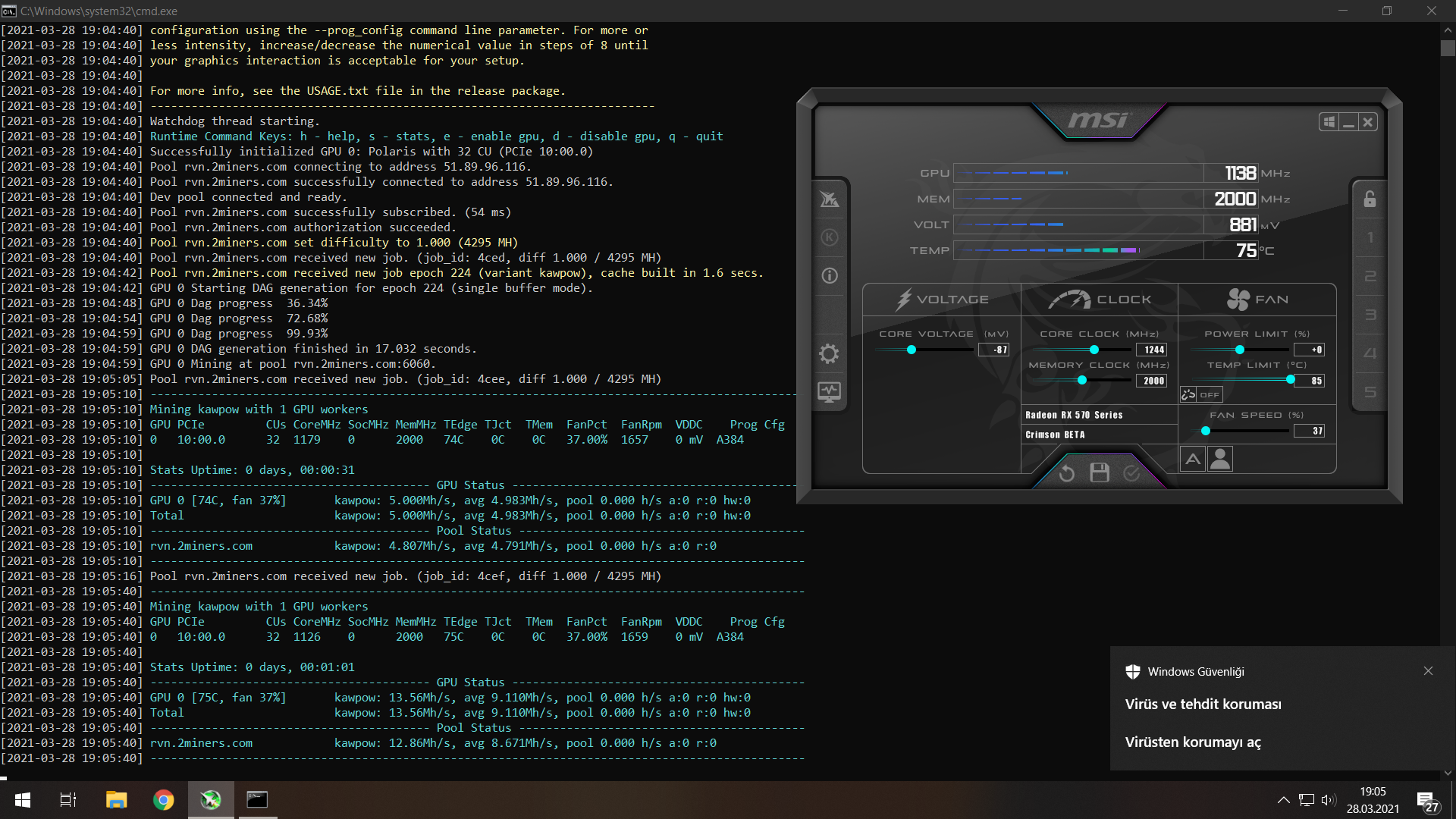Save profile with the floppy disk icon
1456x819 pixels.
click(x=1100, y=473)
